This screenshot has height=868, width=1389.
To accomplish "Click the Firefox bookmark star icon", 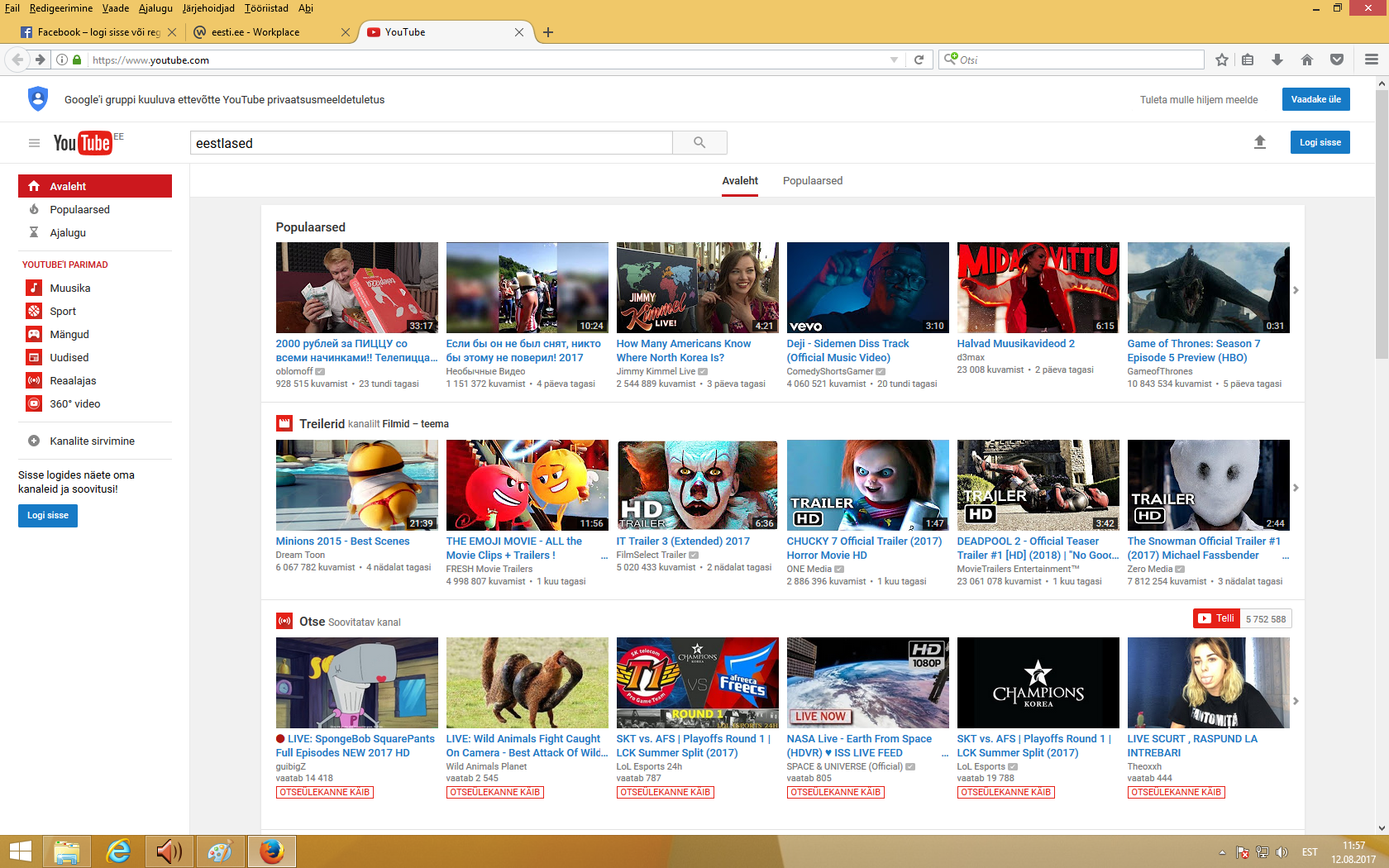I will click(1222, 60).
